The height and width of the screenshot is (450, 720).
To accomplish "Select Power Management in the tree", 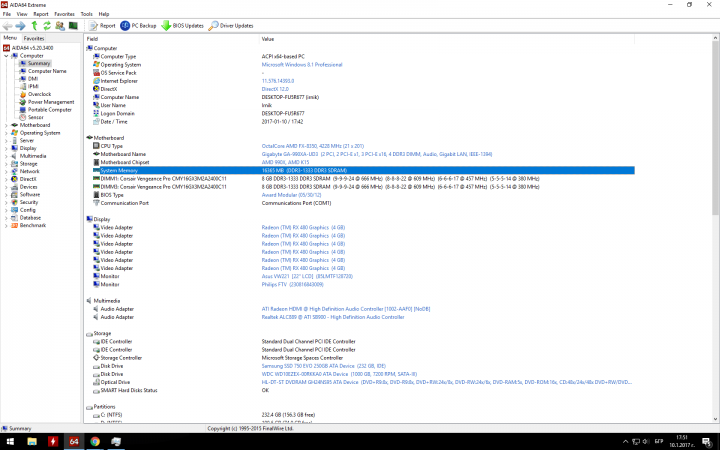I will [51, 102].
